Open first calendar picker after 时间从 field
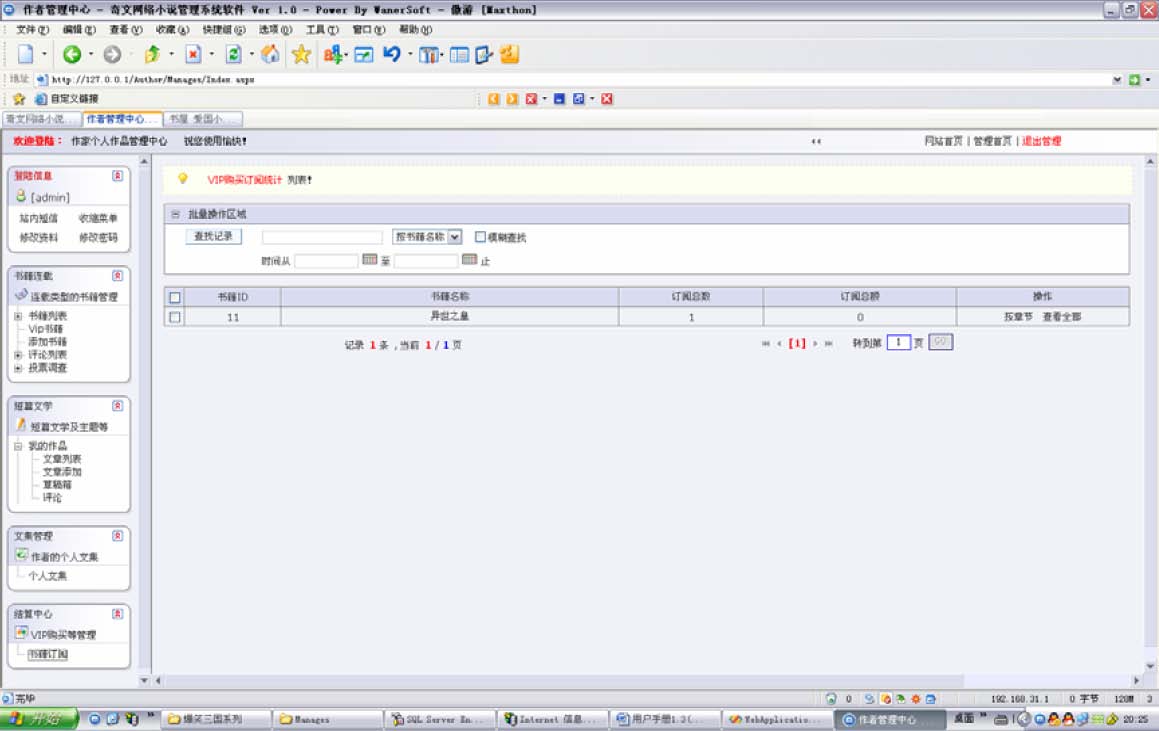Image resolution: width=1159 pixels, height=731 pixels. (x=370, y=259)
